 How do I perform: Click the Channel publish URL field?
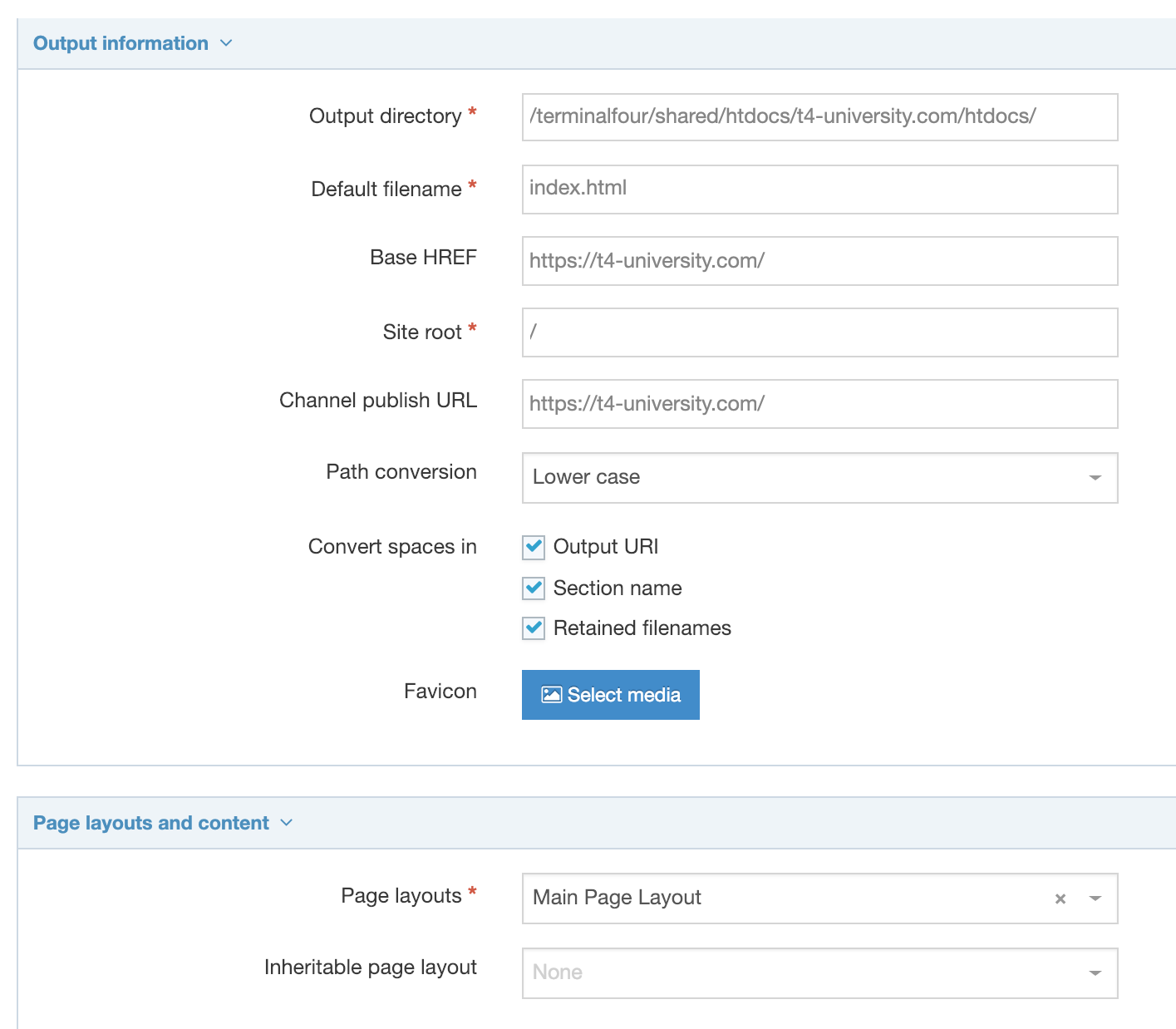[819, 404]
